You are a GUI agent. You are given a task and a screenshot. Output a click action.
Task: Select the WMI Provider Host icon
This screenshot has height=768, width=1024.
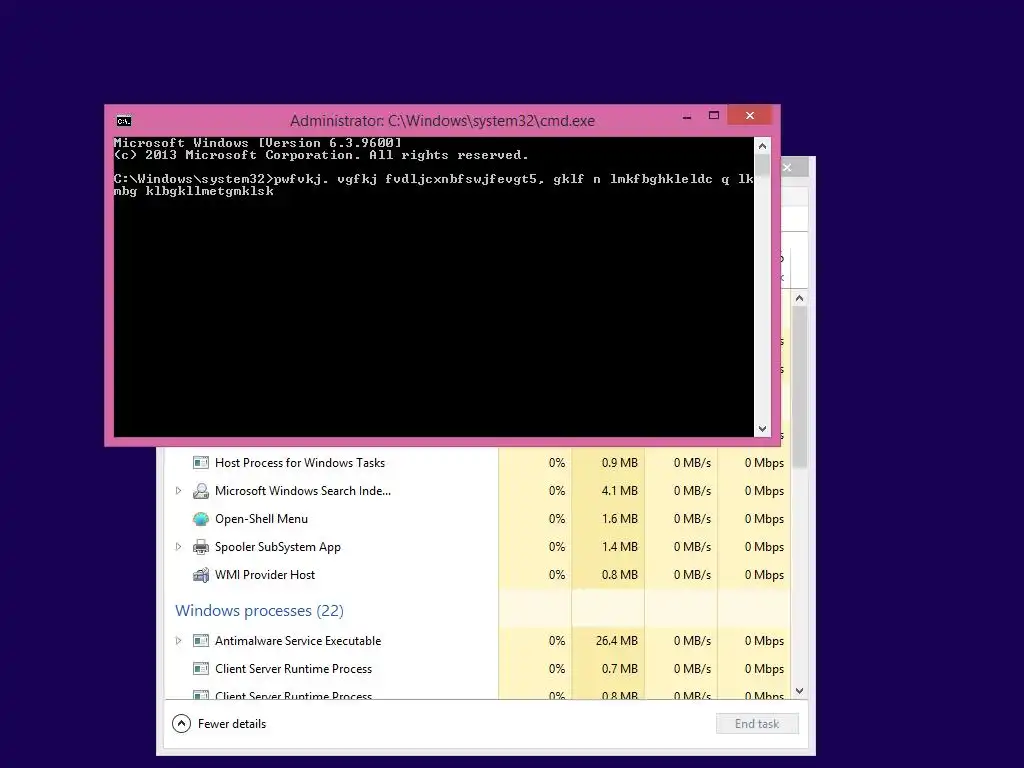[x=200, y=575]
